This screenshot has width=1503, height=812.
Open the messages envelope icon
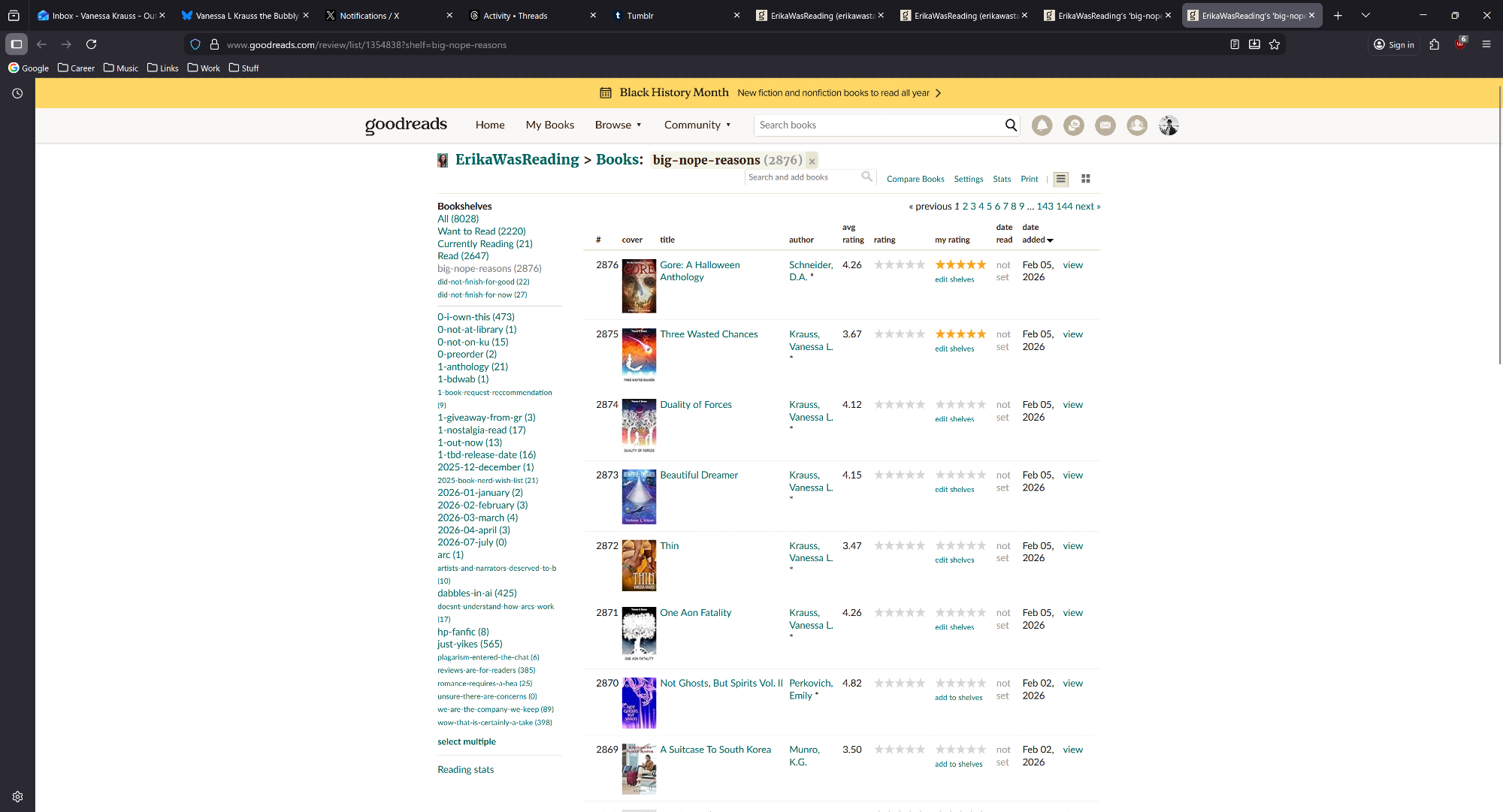[1105, 125]
